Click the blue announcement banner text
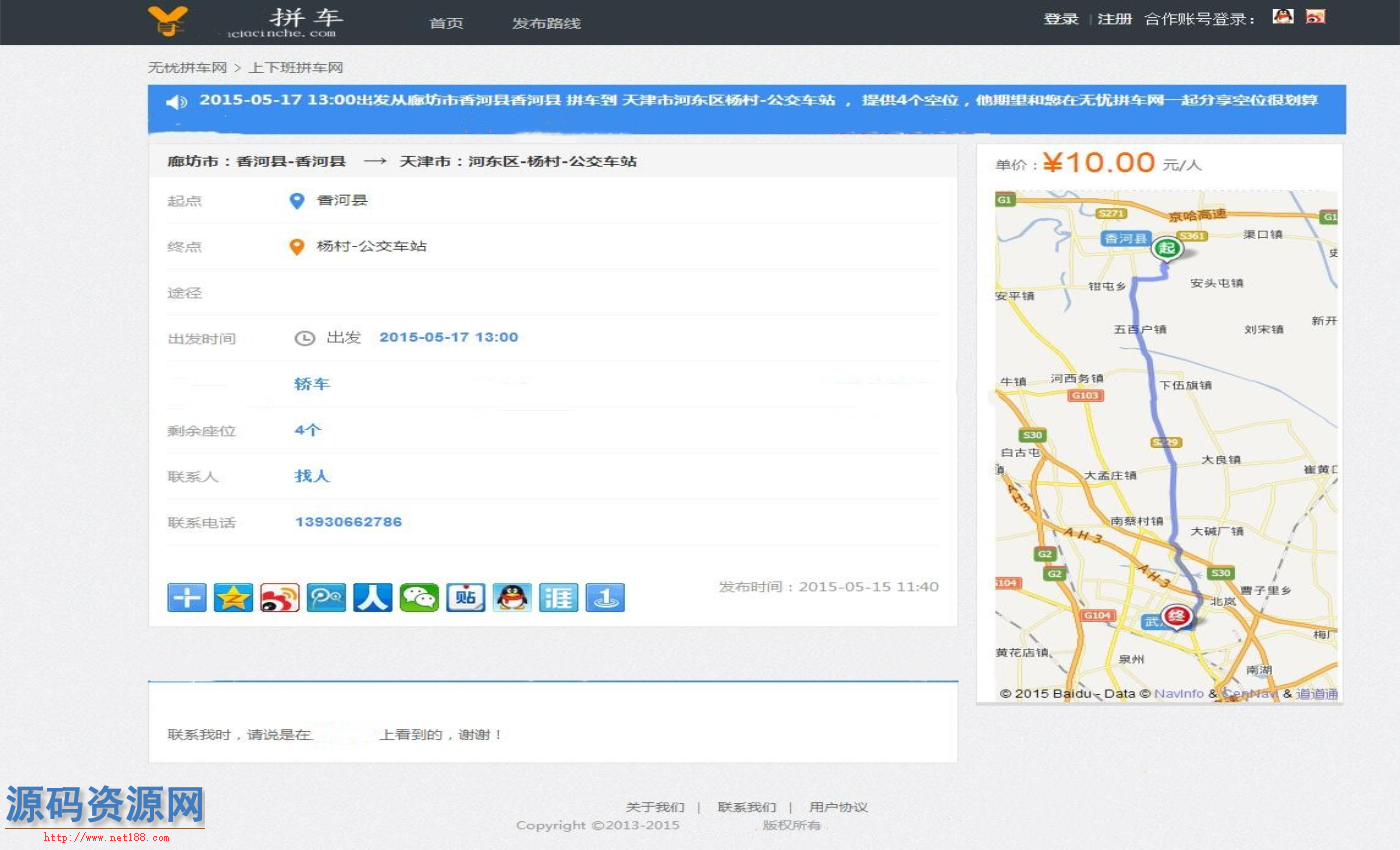The width and height of the screenshot is (1400, 850). tap(758, 100)
